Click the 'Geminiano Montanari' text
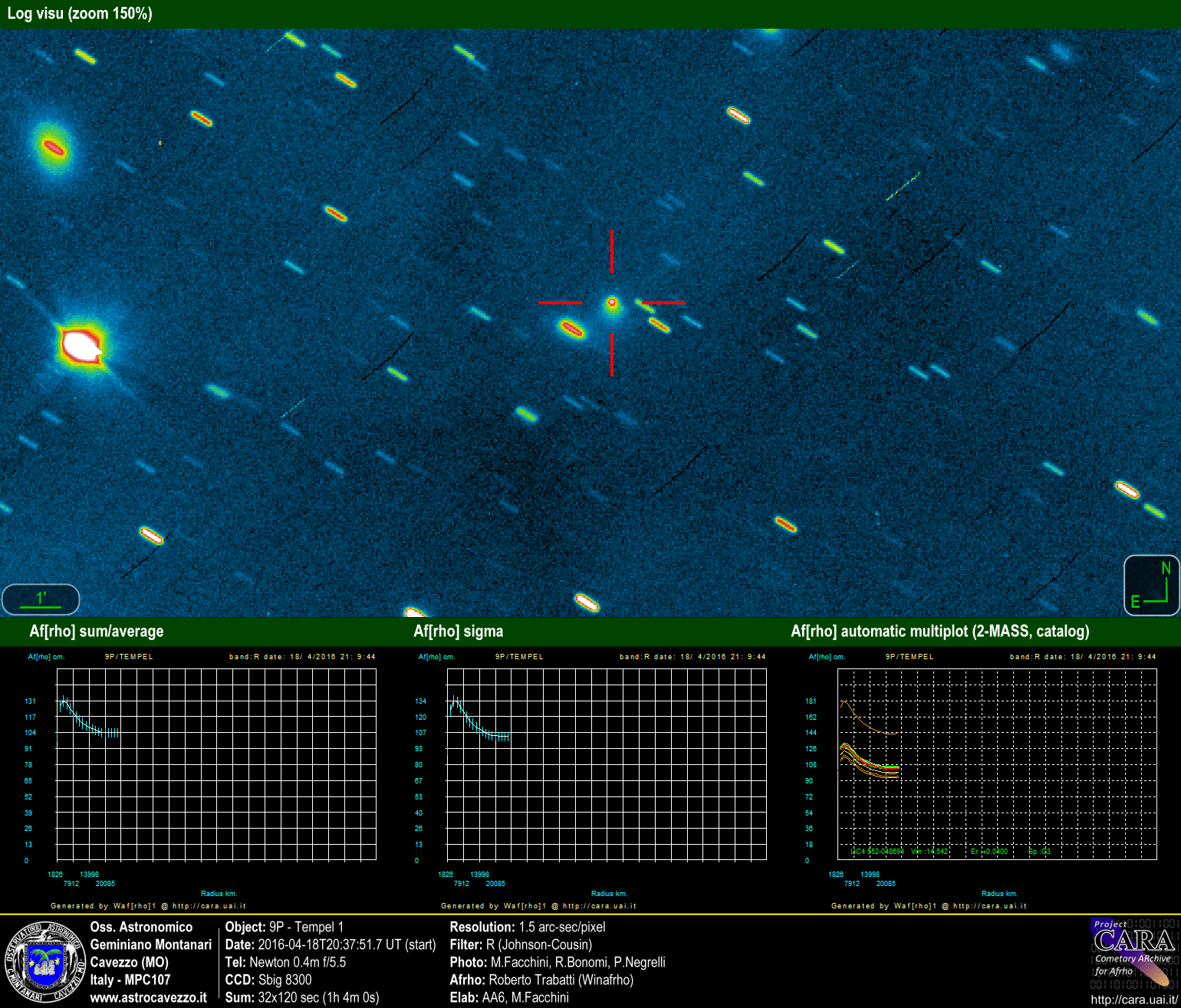The image size is (1181, 1008). pyautogui.click(x=151, y=944)
